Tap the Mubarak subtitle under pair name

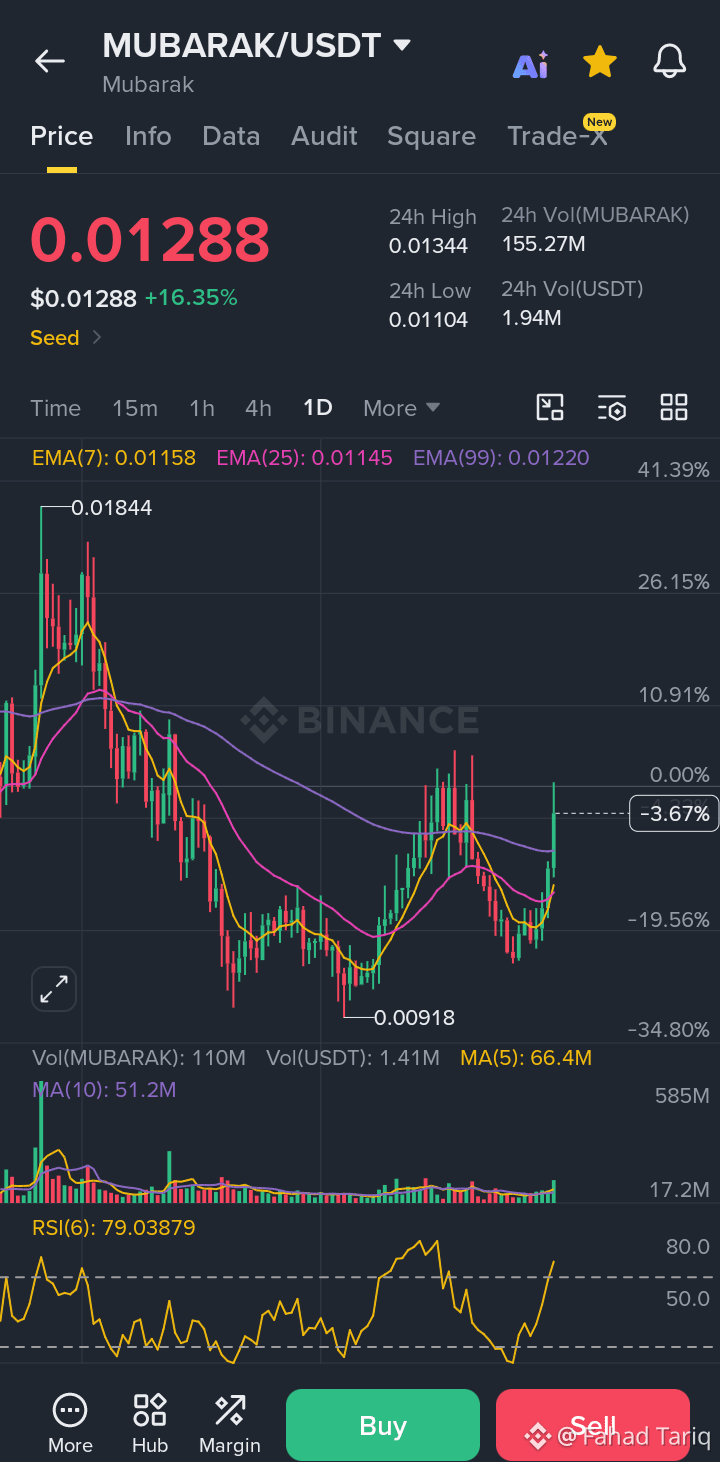coord(148,85)
